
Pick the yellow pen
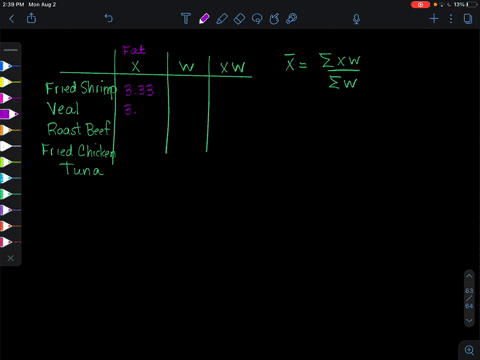[10, 82]
